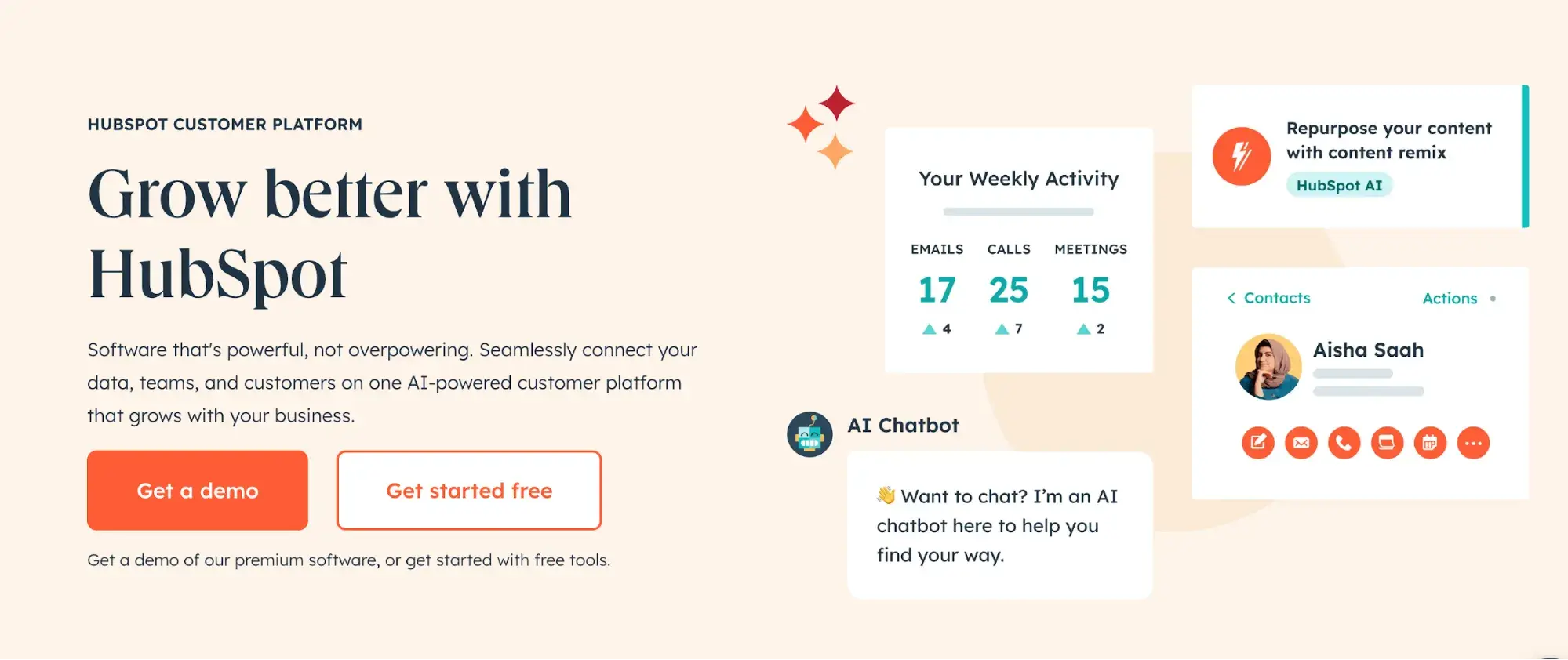Click the HubSpot AI badge
The image size is (1568, 660).
[x=1339, y=186]
